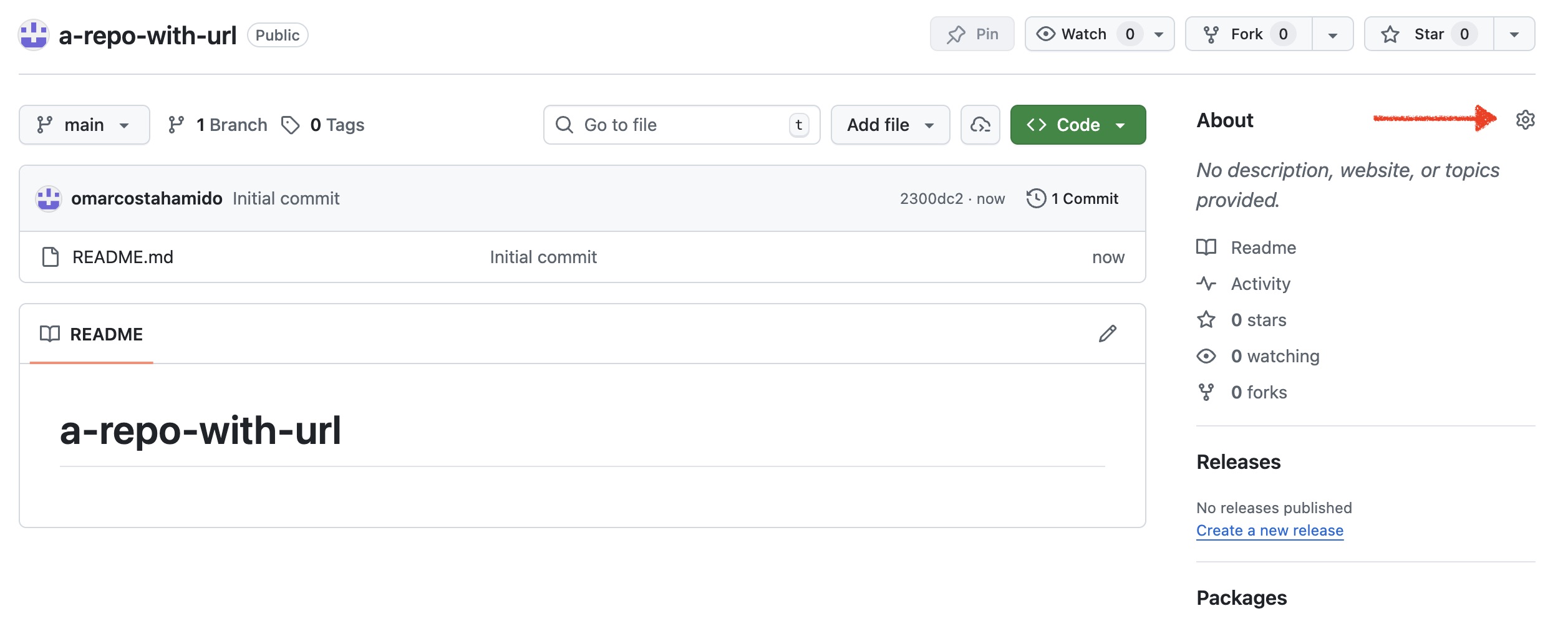Open the main branch selector
This screenshot has height=631, width=1568.
click(84, 125)
